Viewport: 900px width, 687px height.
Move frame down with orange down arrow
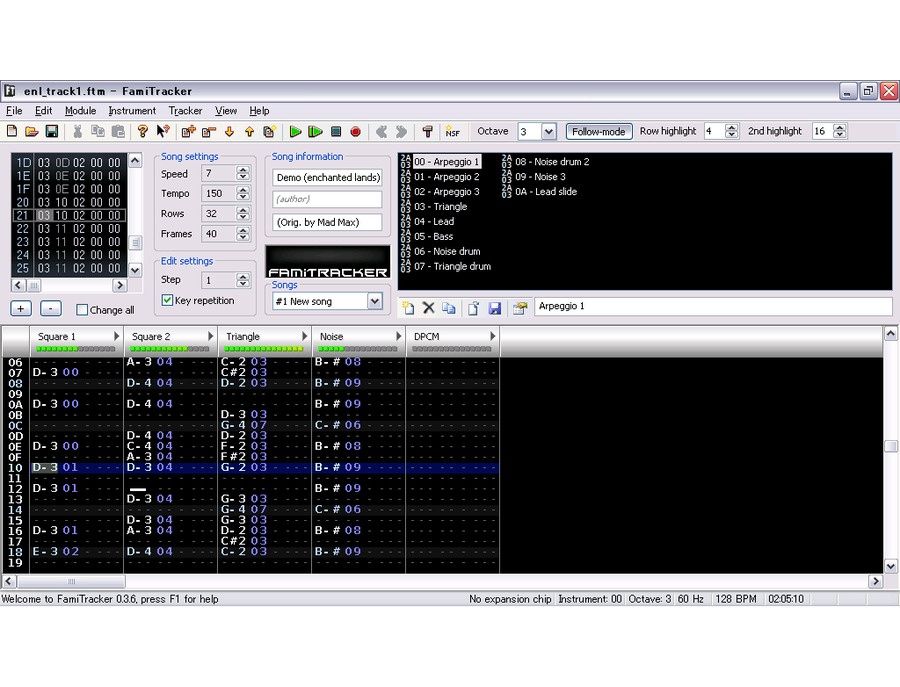click(x=229, y=131)
